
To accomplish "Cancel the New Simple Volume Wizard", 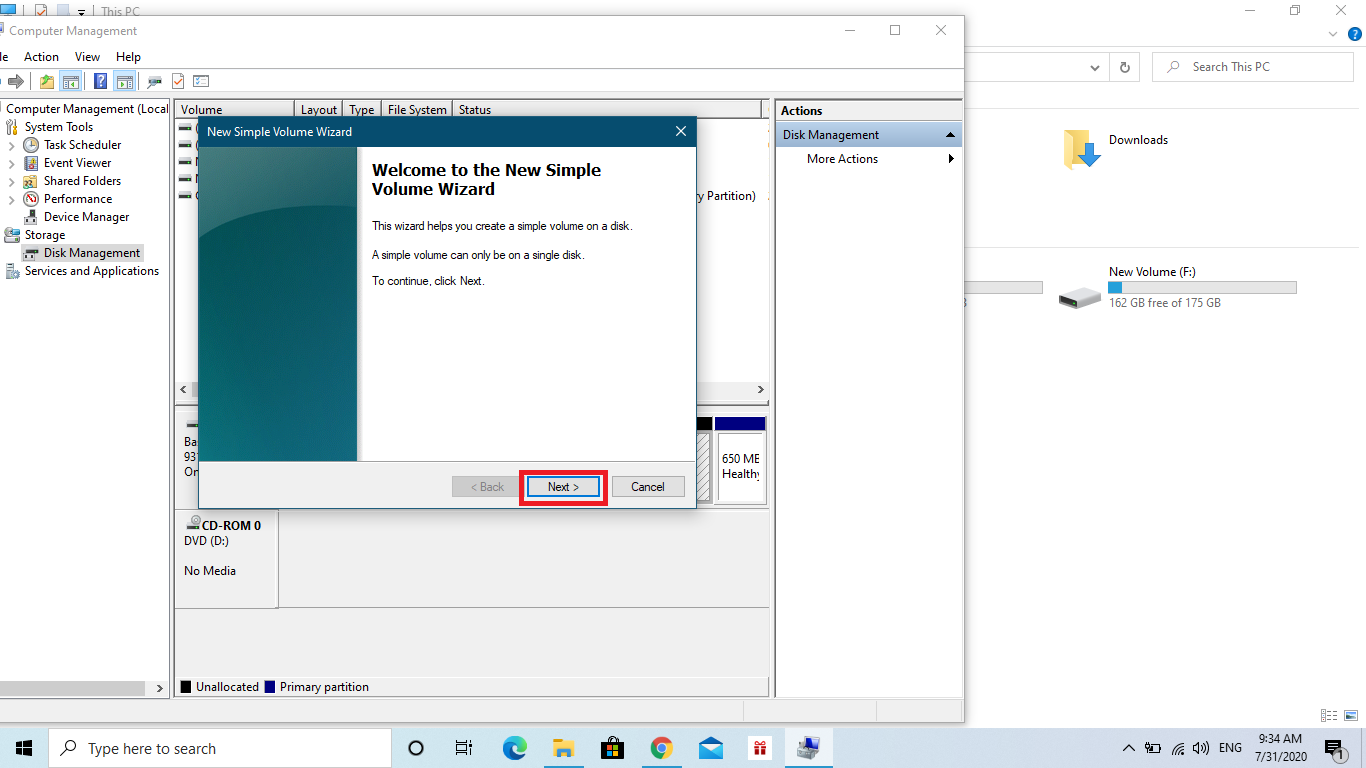I will [647, 486].
